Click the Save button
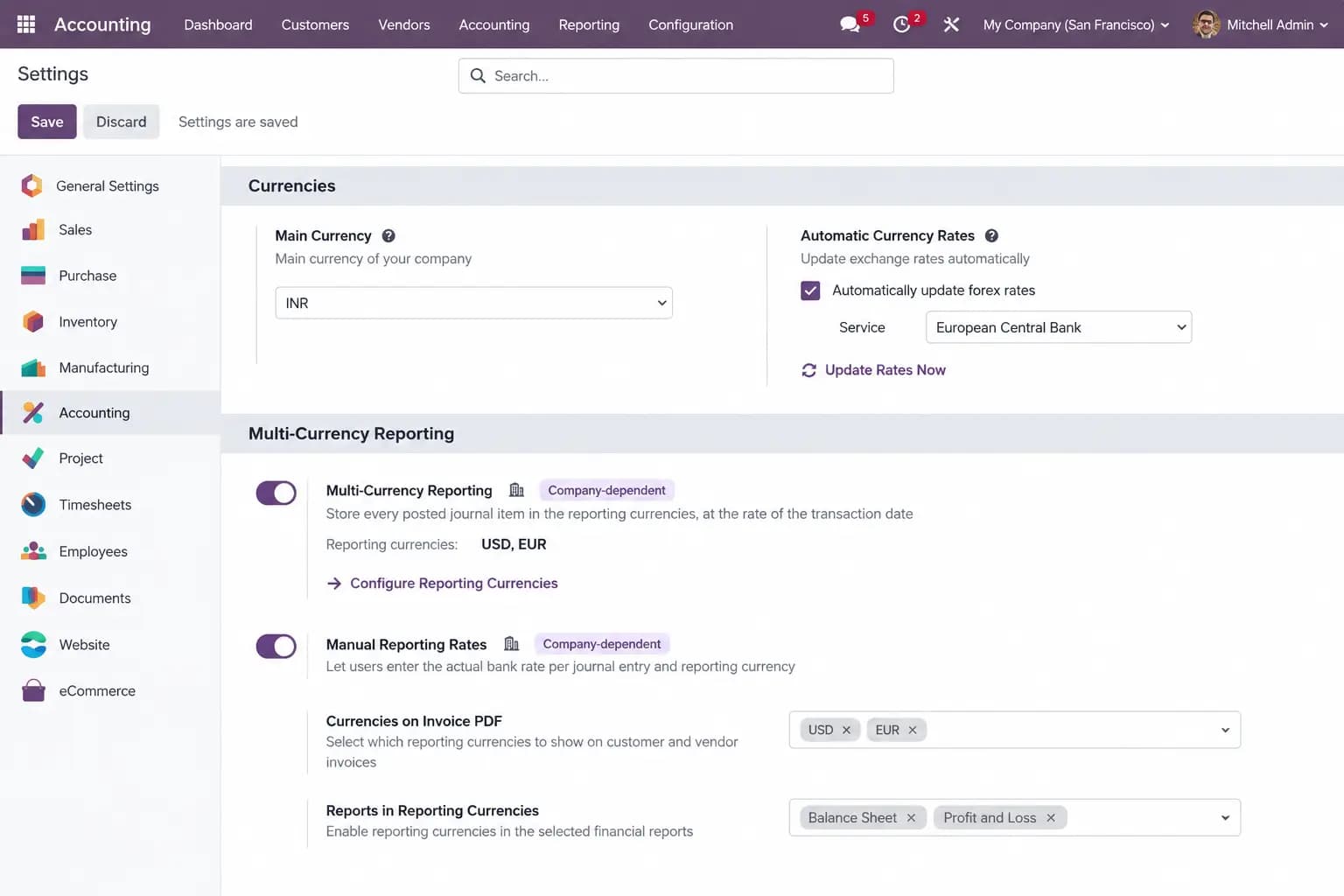 point(47,122)
